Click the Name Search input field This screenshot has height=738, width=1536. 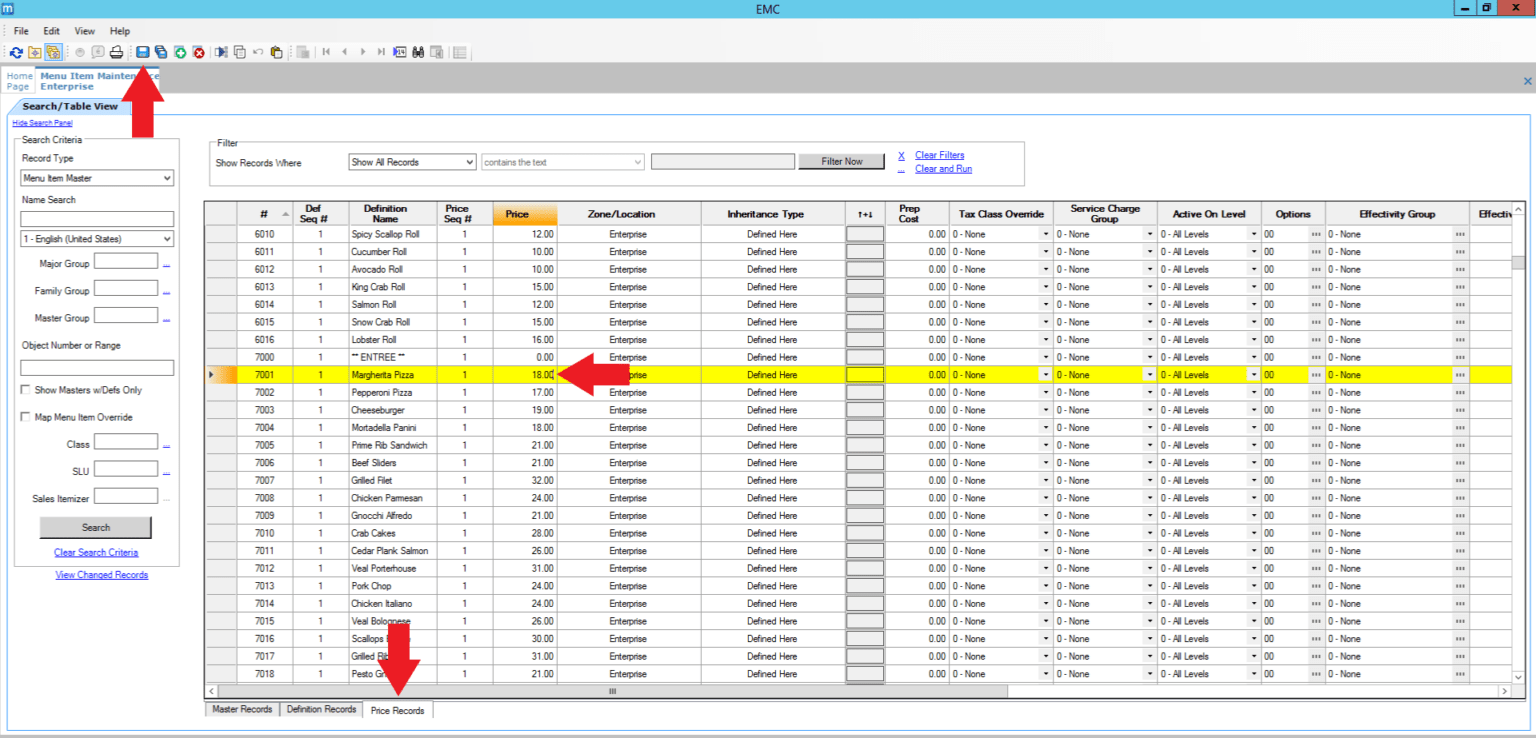(x=97, y=218)
